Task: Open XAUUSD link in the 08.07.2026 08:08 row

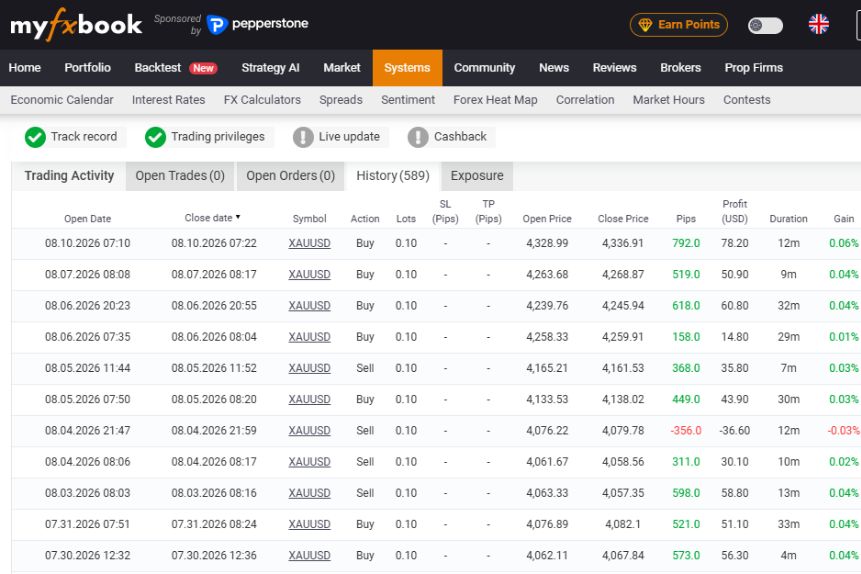Action: coord(309,275)
